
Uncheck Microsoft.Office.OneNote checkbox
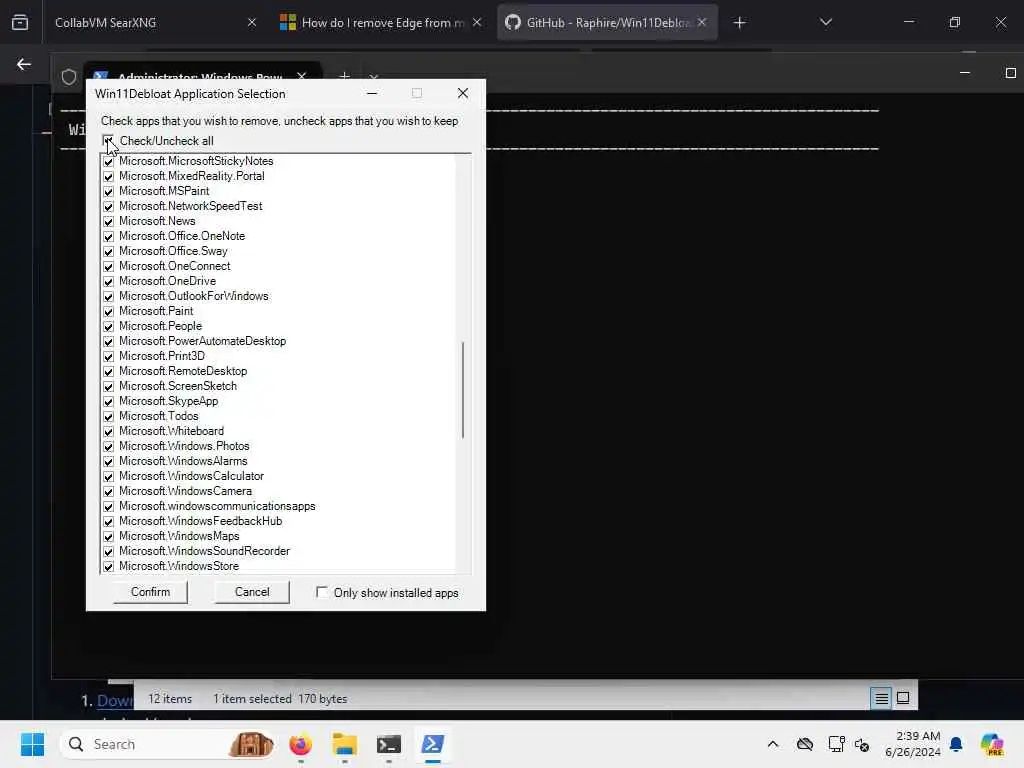coord(108,236)
